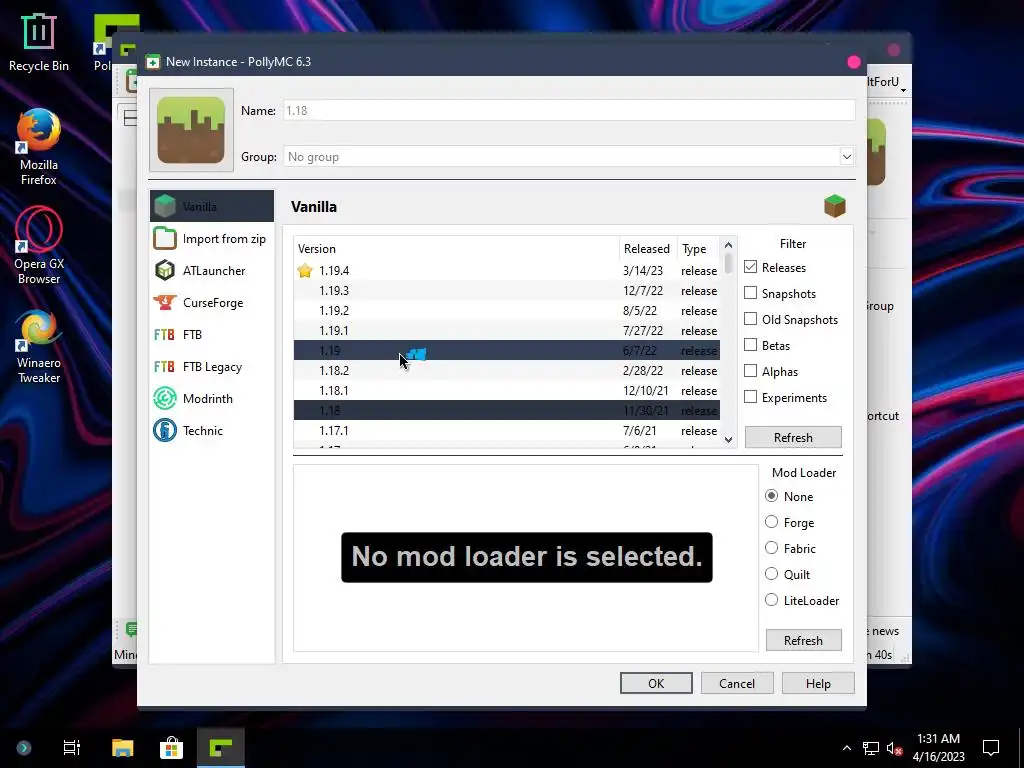Sort by Version column header
Viewport: 1024px width, 768px height.
pos(456,249)
